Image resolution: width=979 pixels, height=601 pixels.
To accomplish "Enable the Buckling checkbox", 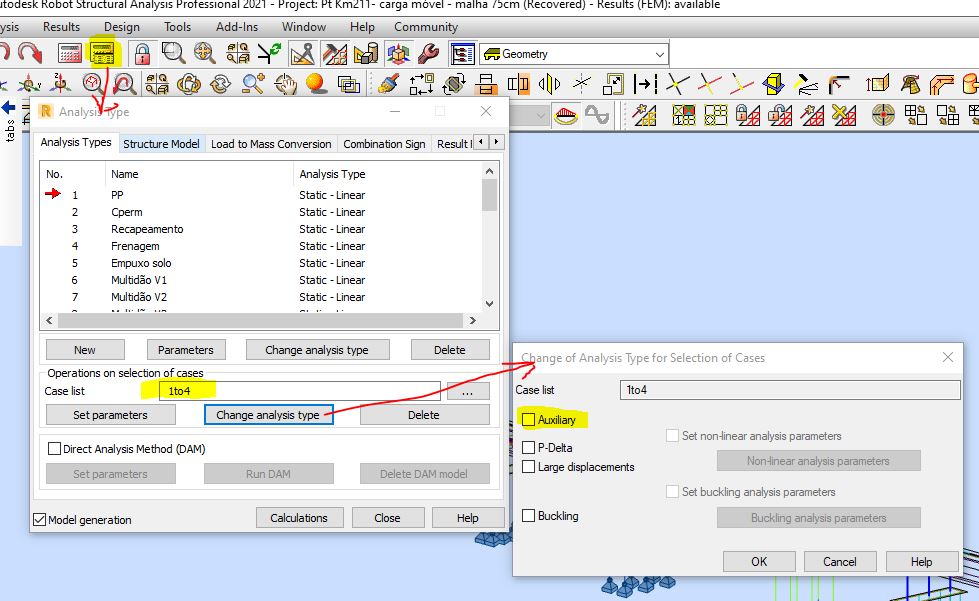I will point(528,515).
